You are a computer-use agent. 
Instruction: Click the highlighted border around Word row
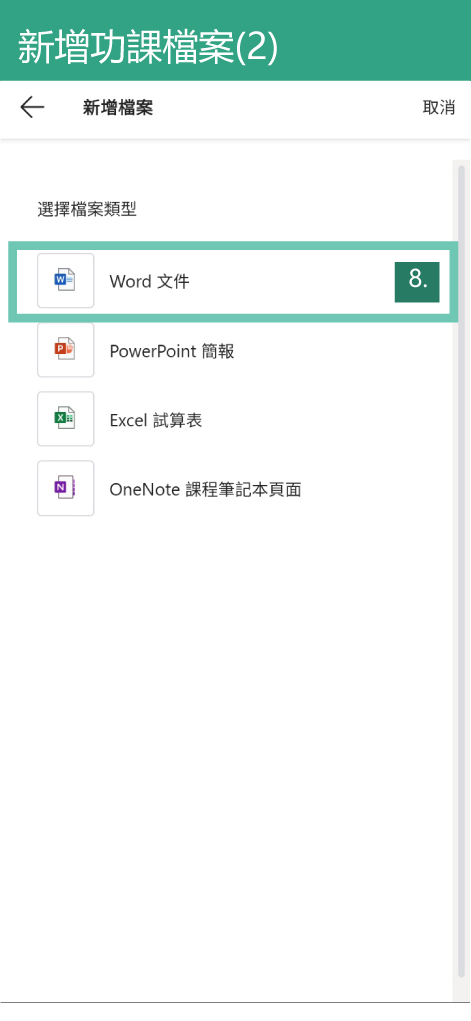(x=233, y=245)
